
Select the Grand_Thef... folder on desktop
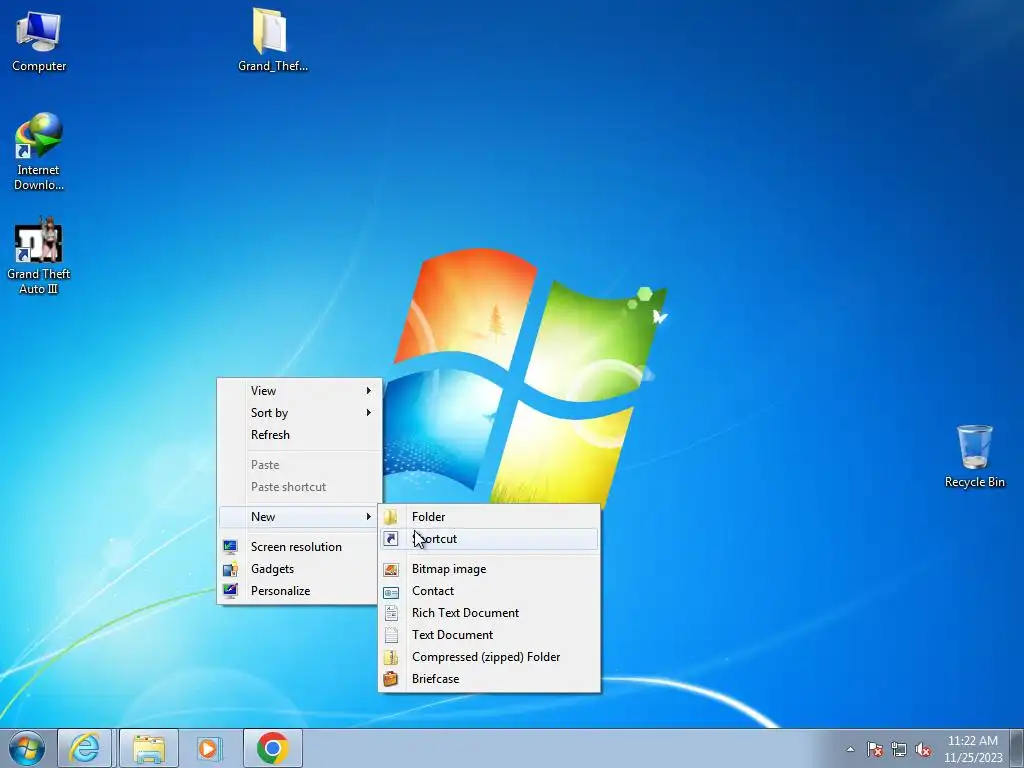point(272,40)
